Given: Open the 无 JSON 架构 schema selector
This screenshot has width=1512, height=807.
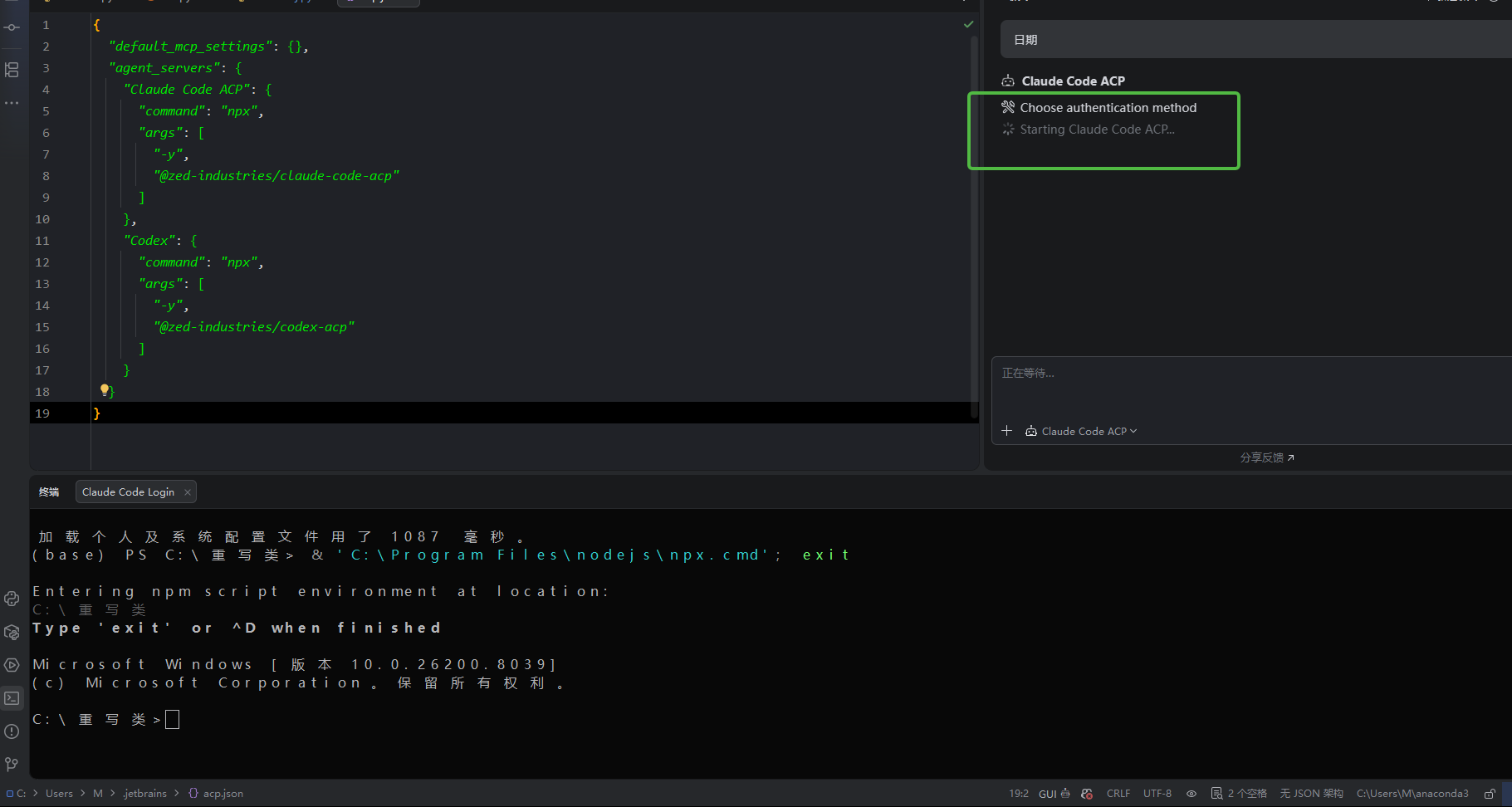Looking at the screenshot, I should [x=1311, y=794].
